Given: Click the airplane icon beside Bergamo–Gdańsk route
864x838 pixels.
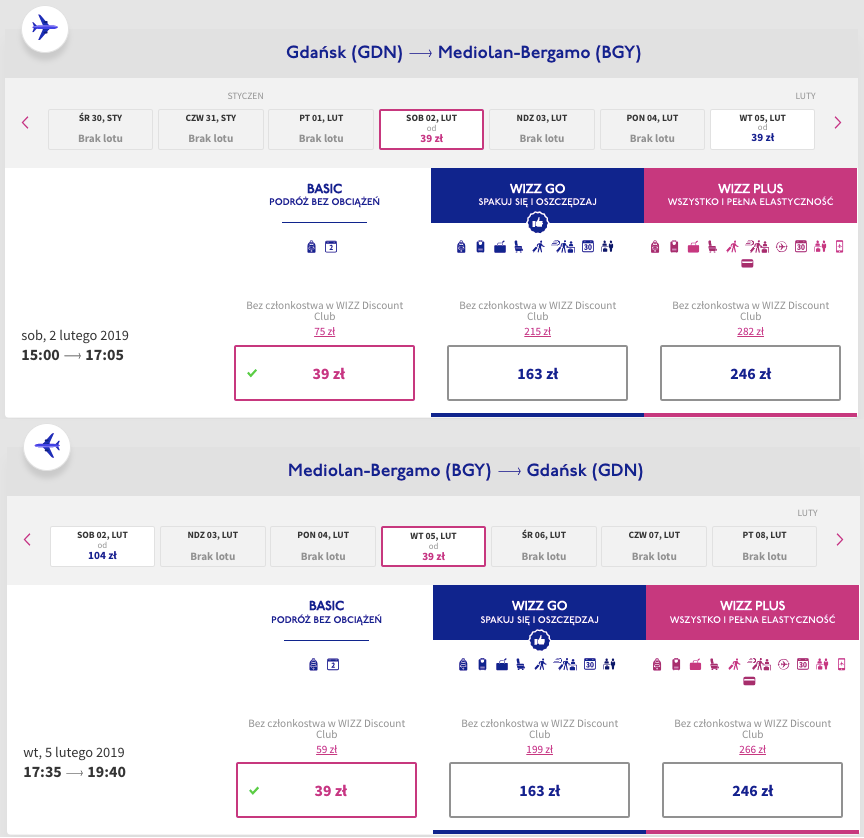Looking at the screenshot, I should tap(47, 445).
